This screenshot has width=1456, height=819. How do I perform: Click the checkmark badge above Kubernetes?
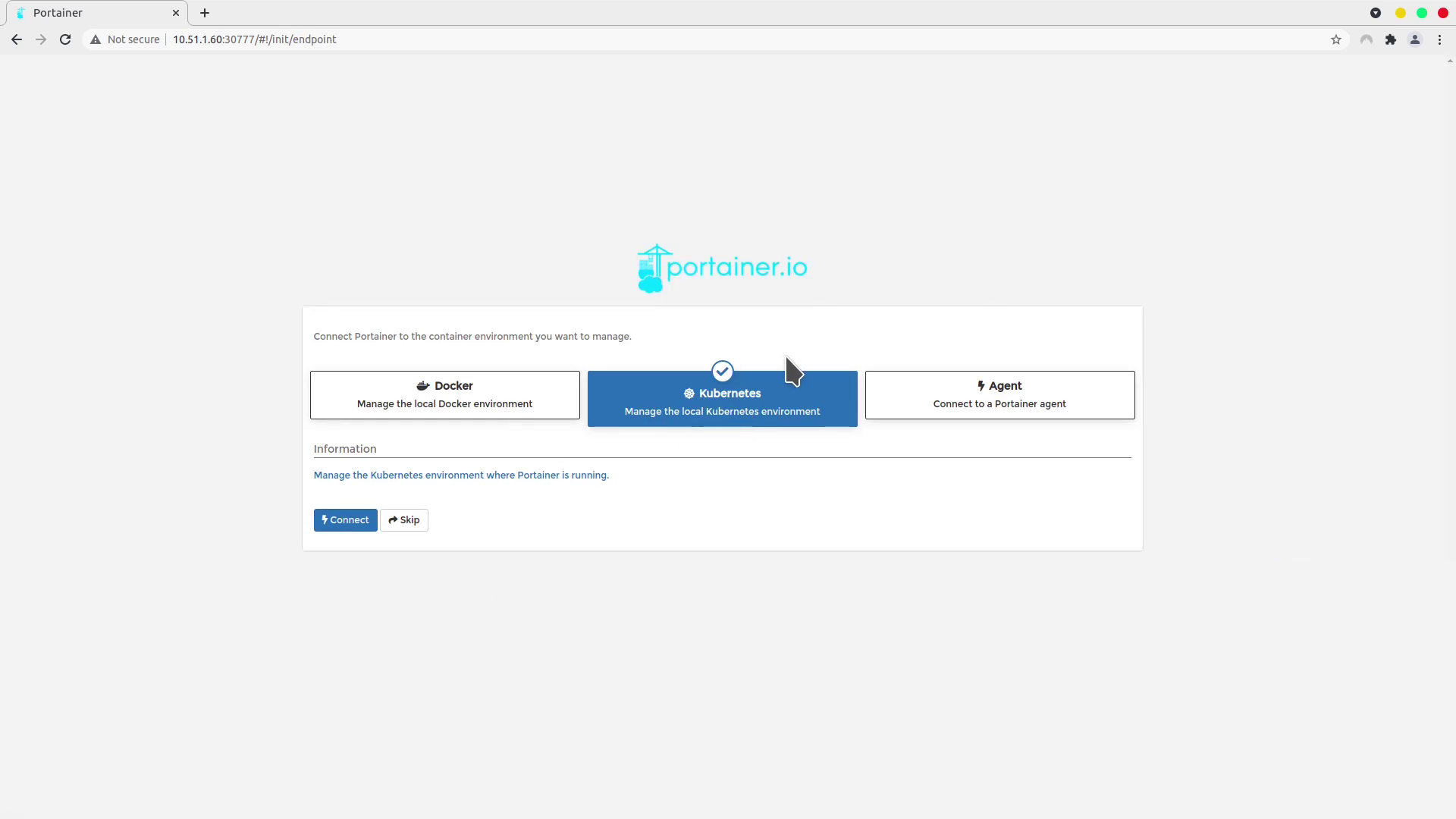tap(723, 371)
